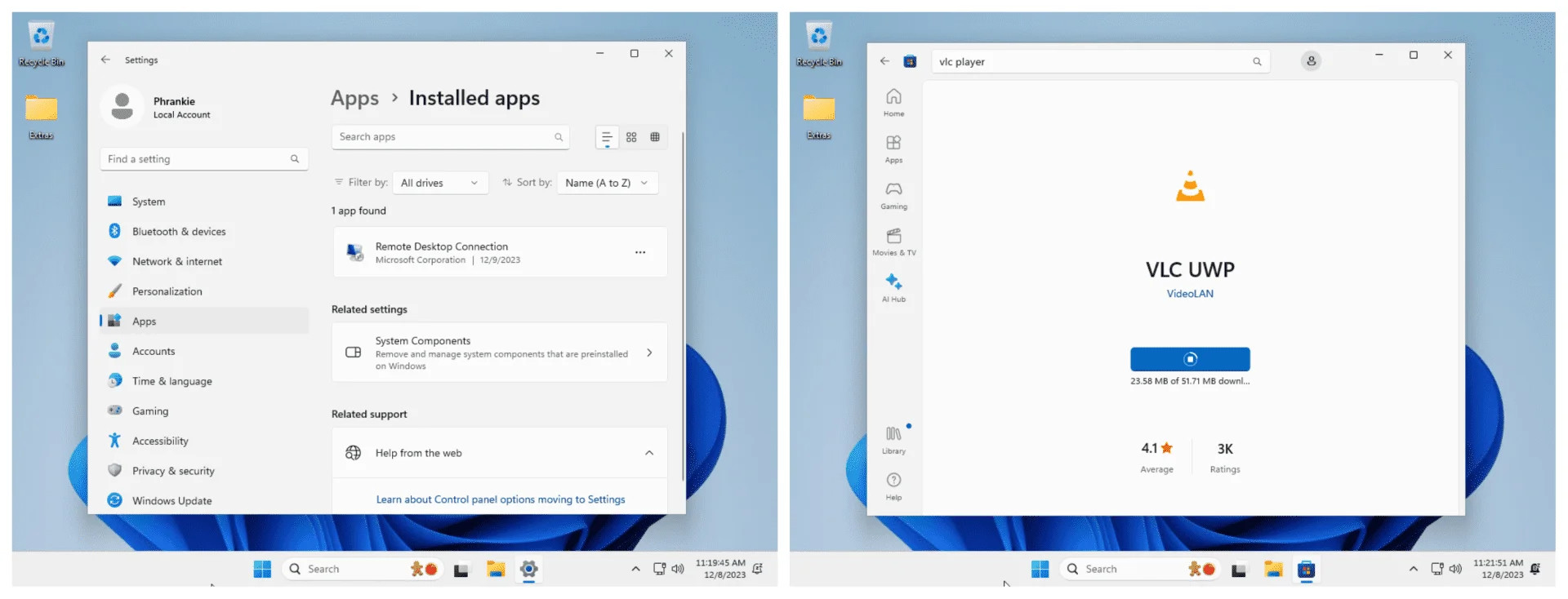Open the All drives filter dropdown
The height and width of the screenshot is (599, 1568).
click(x=440, y=183)
